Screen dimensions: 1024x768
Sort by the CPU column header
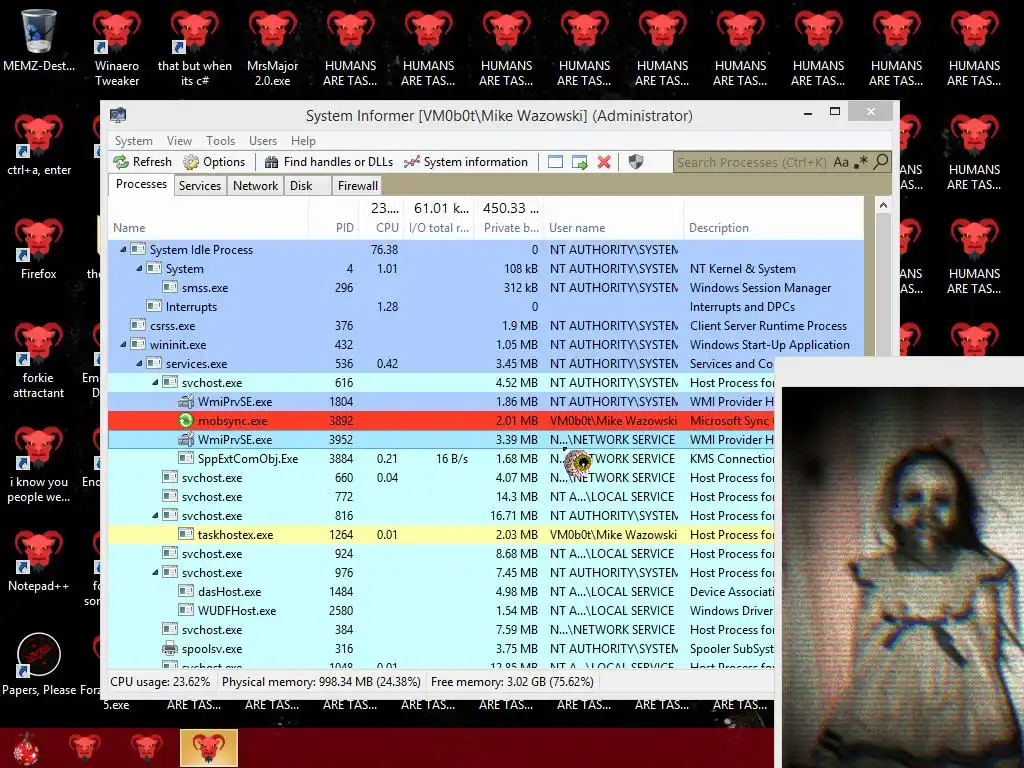point(381,228)
